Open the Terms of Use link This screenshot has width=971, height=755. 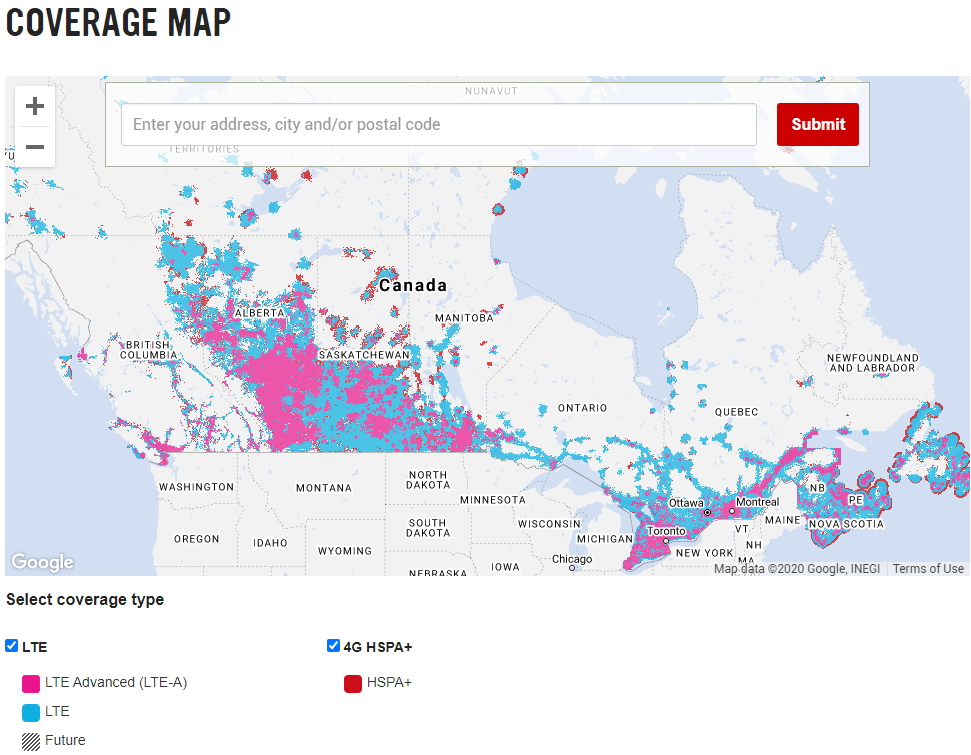928,569
